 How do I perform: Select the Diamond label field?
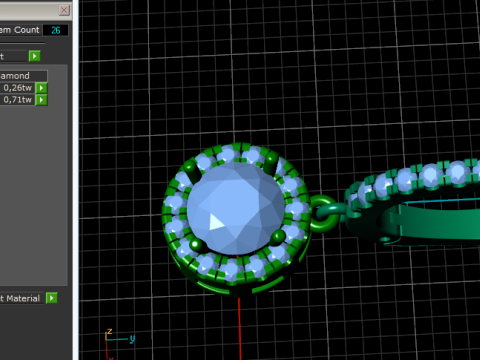point(23,76)
